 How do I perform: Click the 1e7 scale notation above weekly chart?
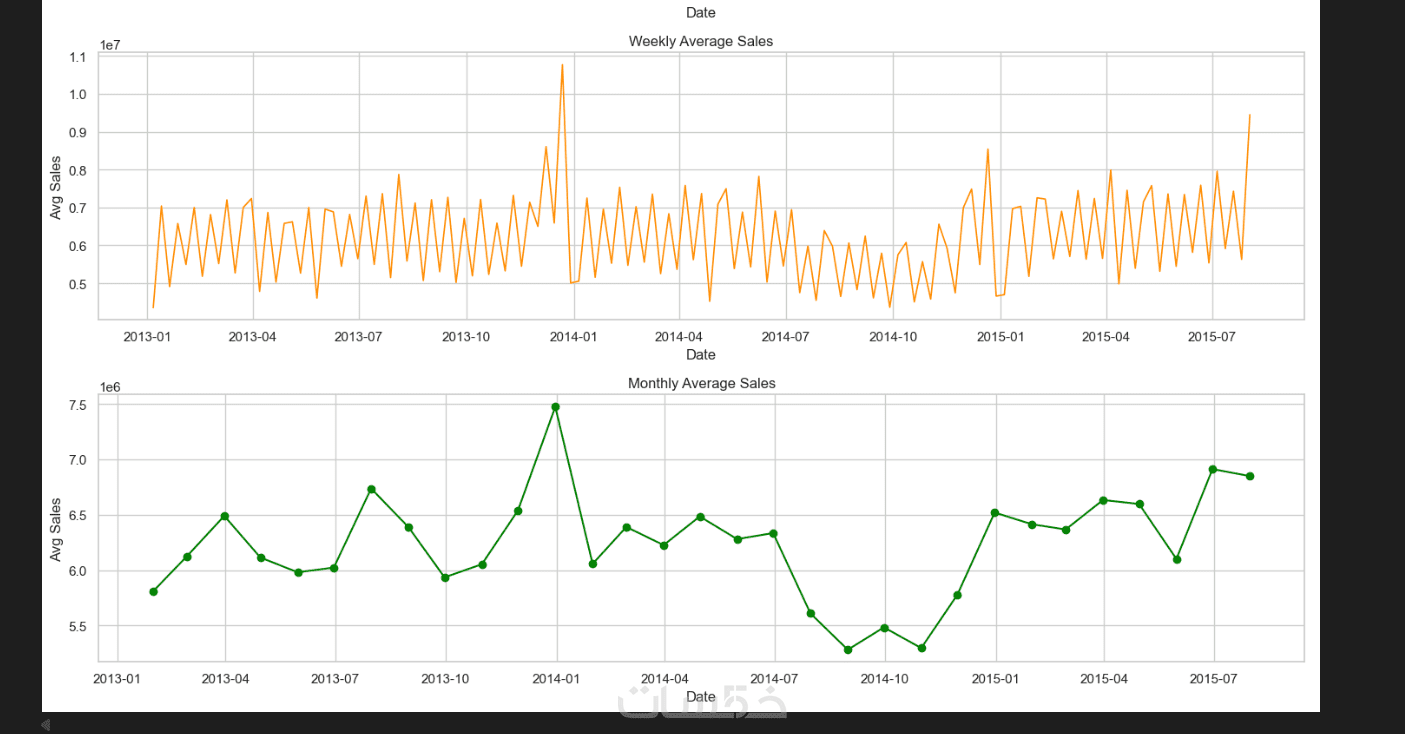pyautogui.click(x=111, y=45)
